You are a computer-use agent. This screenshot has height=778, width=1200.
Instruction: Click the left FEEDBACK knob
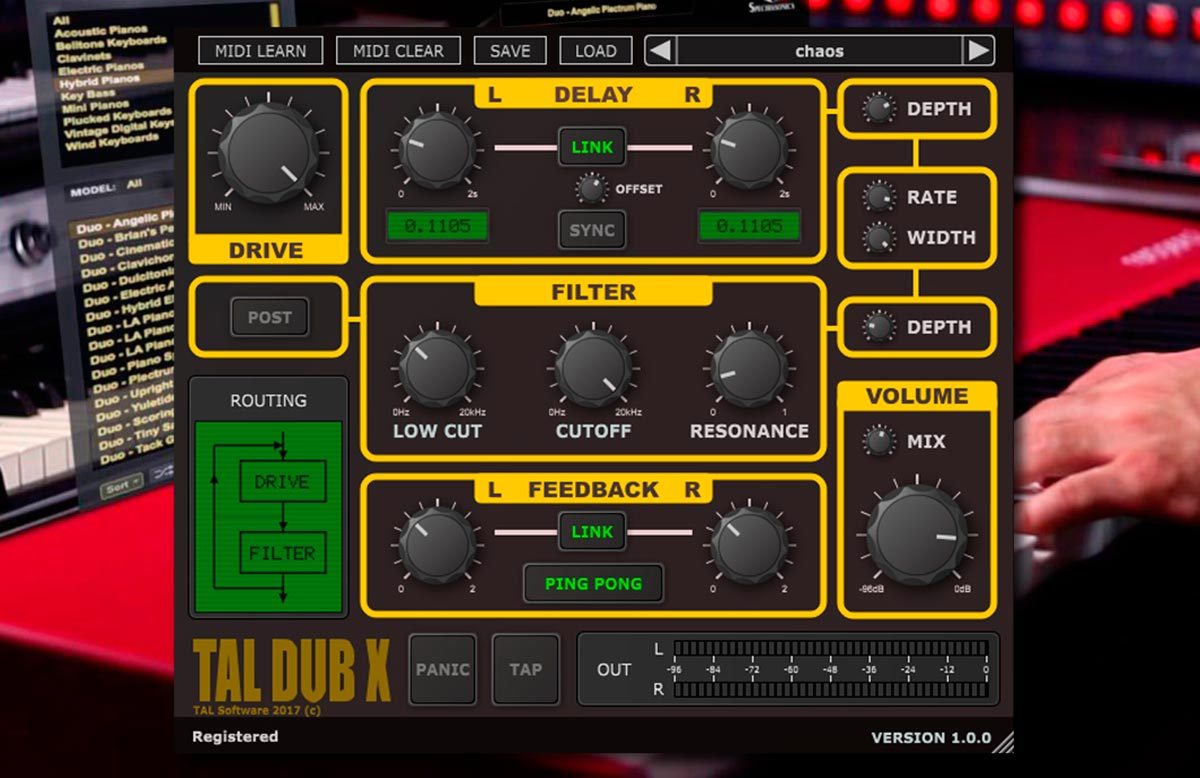436,546
